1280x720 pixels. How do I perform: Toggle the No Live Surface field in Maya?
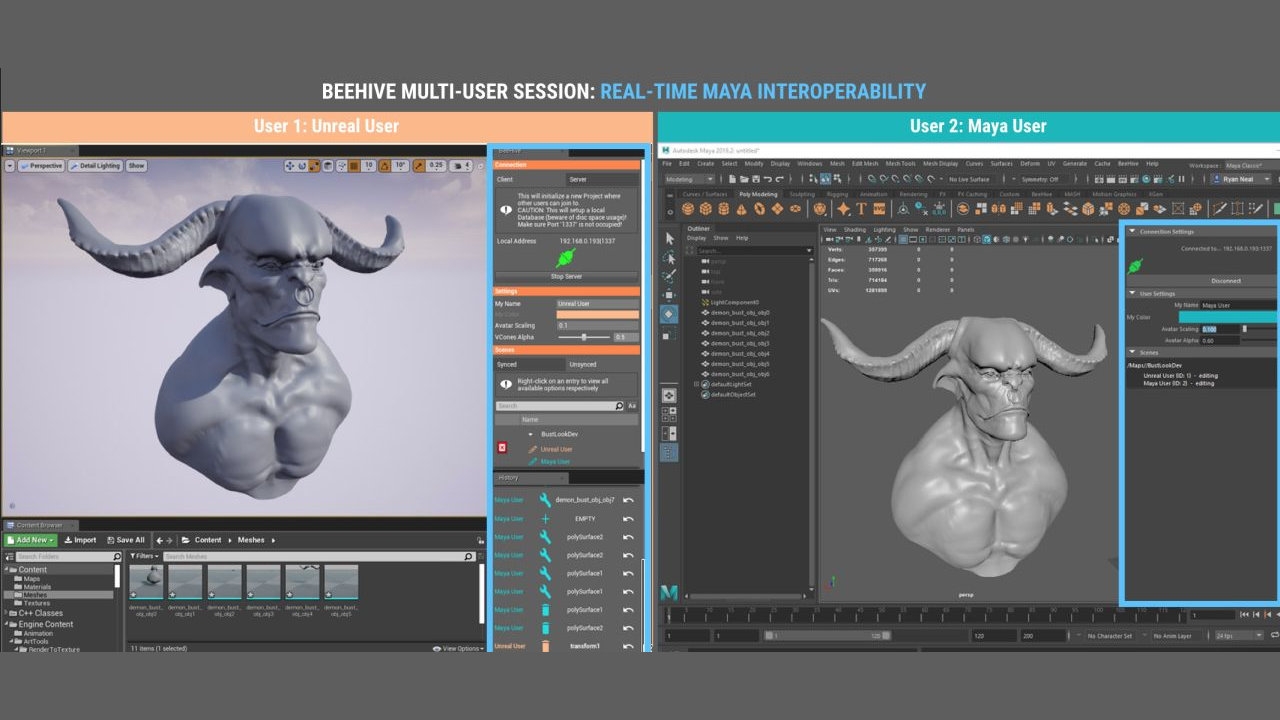(968, 179)
